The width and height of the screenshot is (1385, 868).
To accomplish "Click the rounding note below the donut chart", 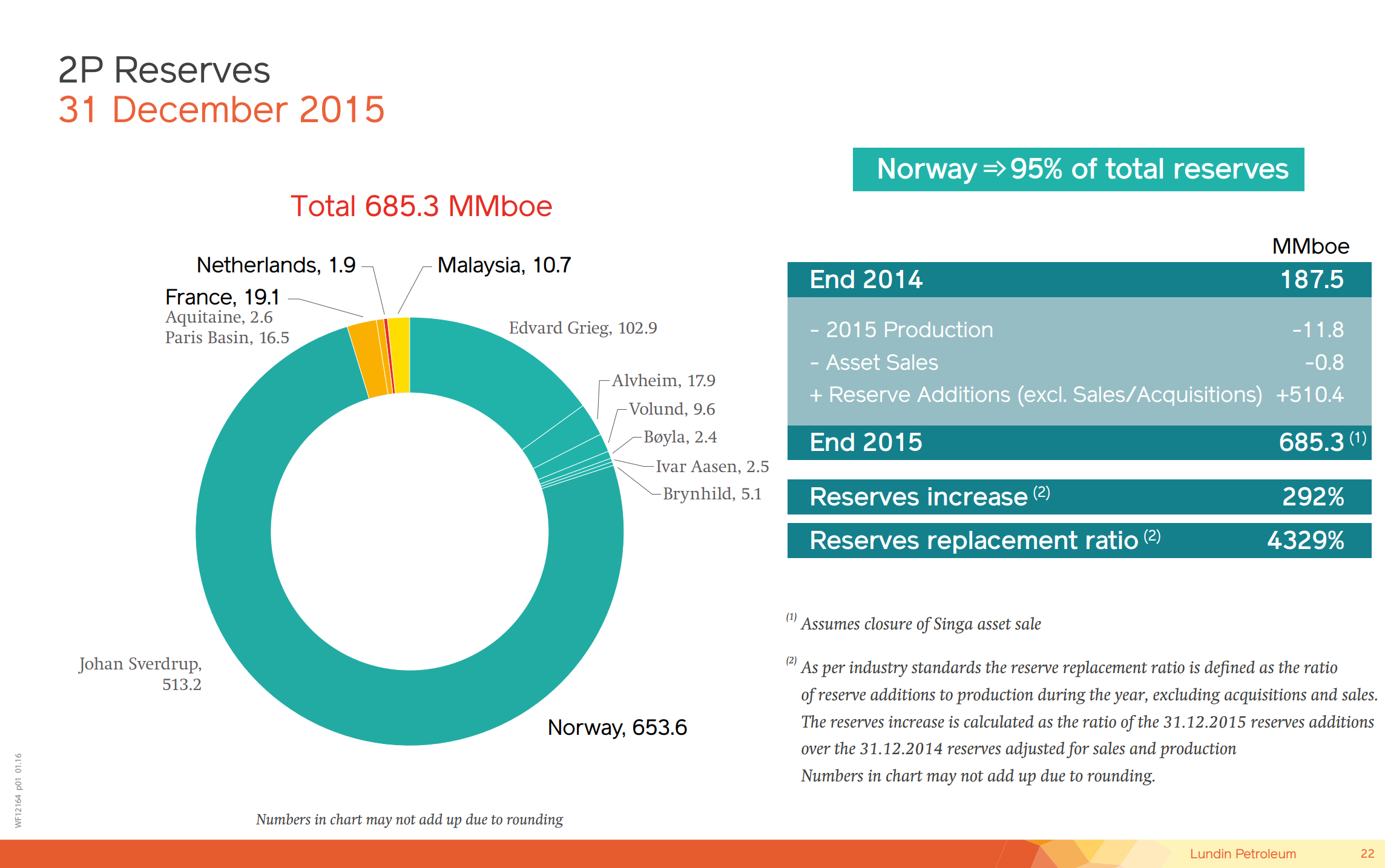I will 409,820.
